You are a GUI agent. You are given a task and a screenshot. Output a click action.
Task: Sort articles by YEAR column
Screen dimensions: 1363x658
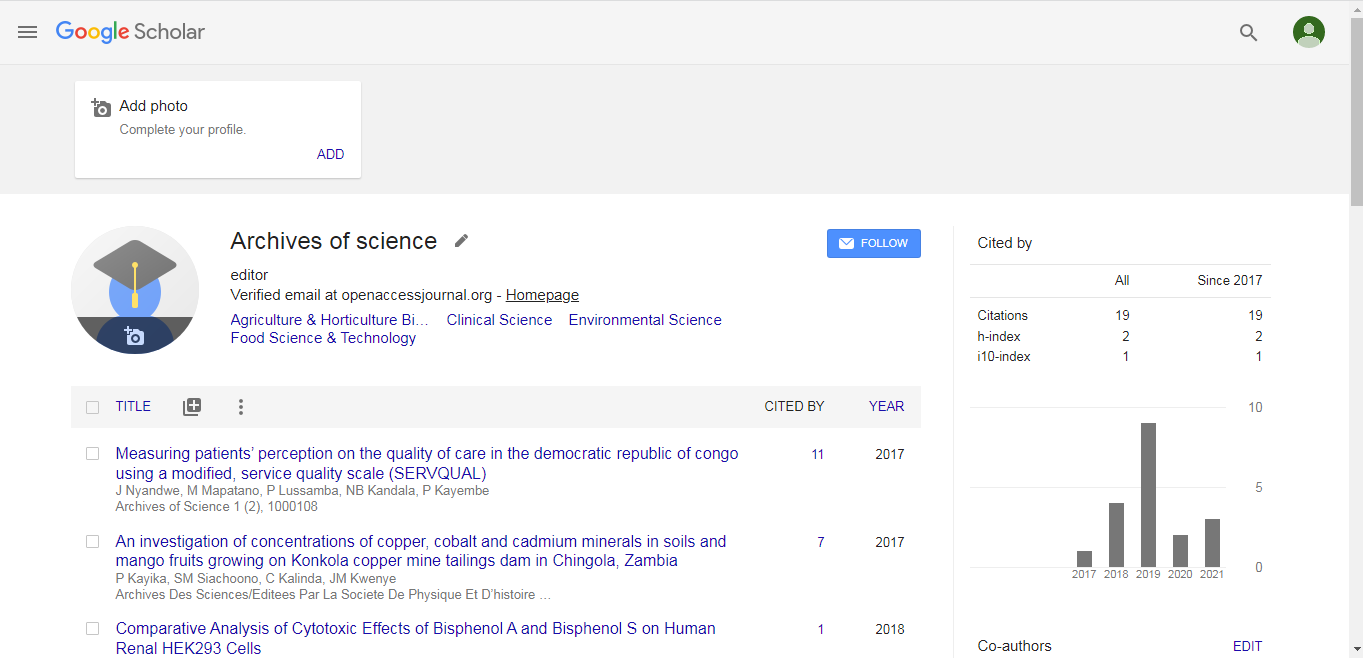(x=886, y=406)
